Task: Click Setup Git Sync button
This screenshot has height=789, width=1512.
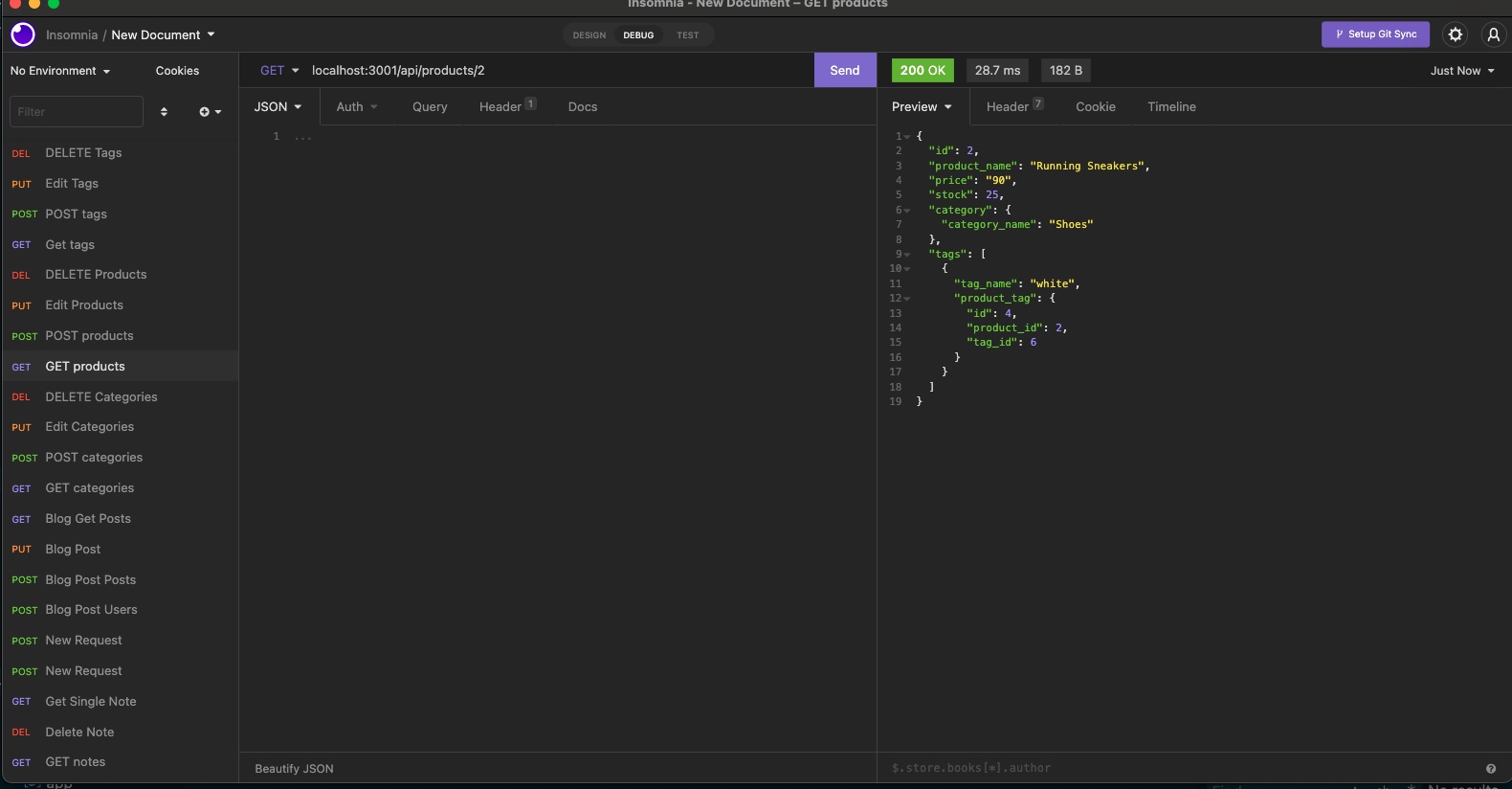Action: tap(1376, 34)
